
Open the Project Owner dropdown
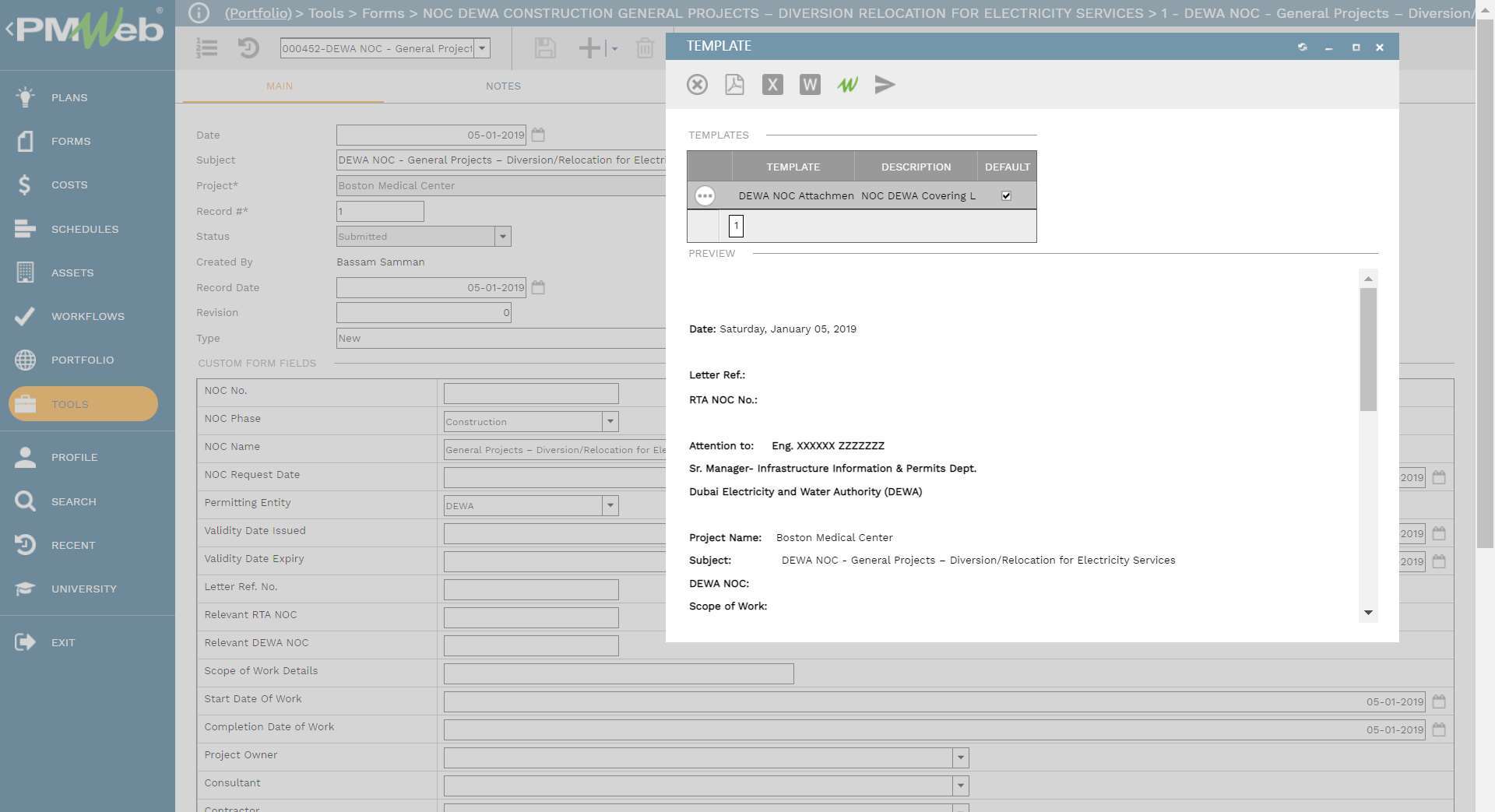pyautogui.click(x=961, y=758)
